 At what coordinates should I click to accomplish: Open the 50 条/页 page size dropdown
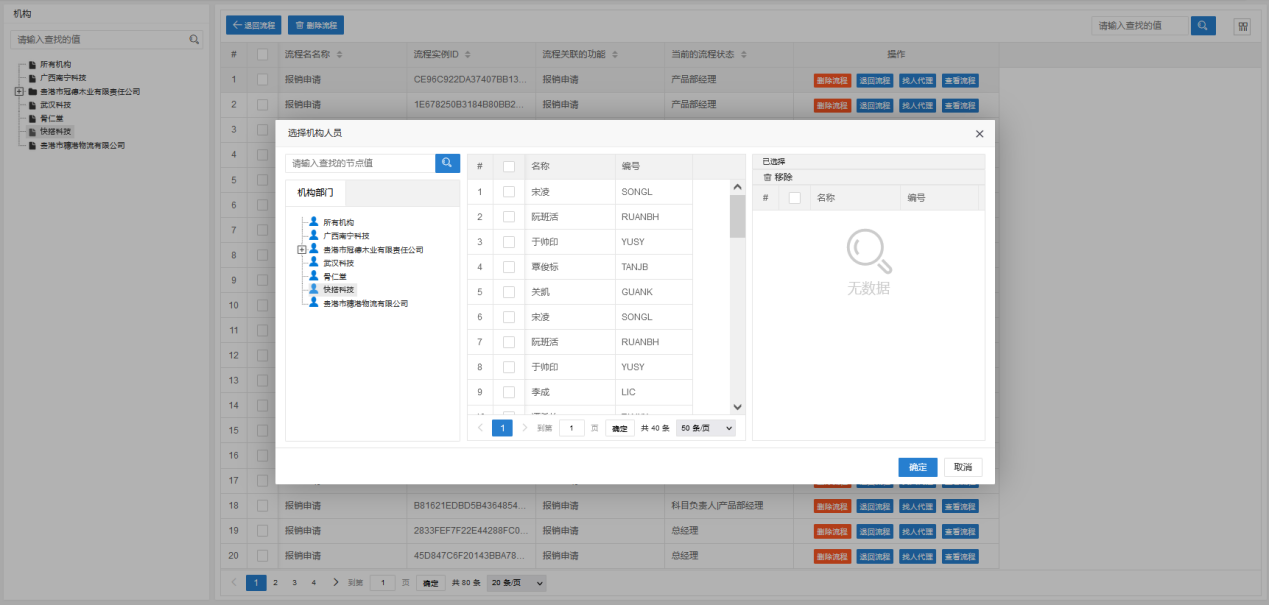(x=706, y=428)
